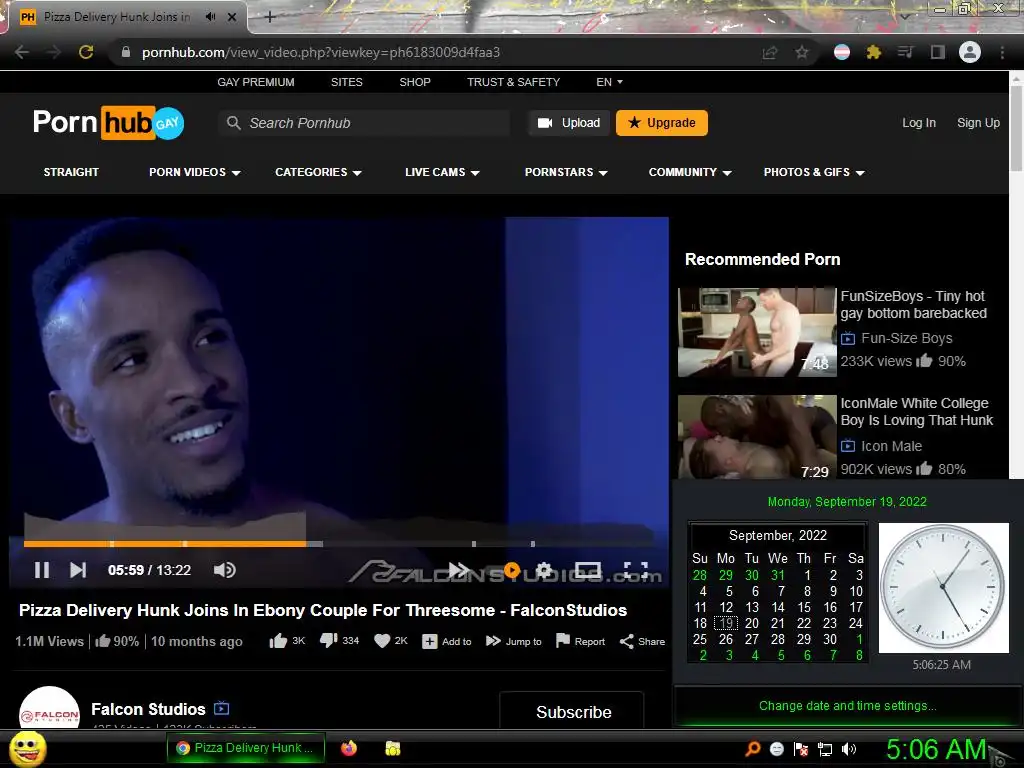Select day 19 in the September calendar
The image size is (1024, 768).
(x=726, y=624)
